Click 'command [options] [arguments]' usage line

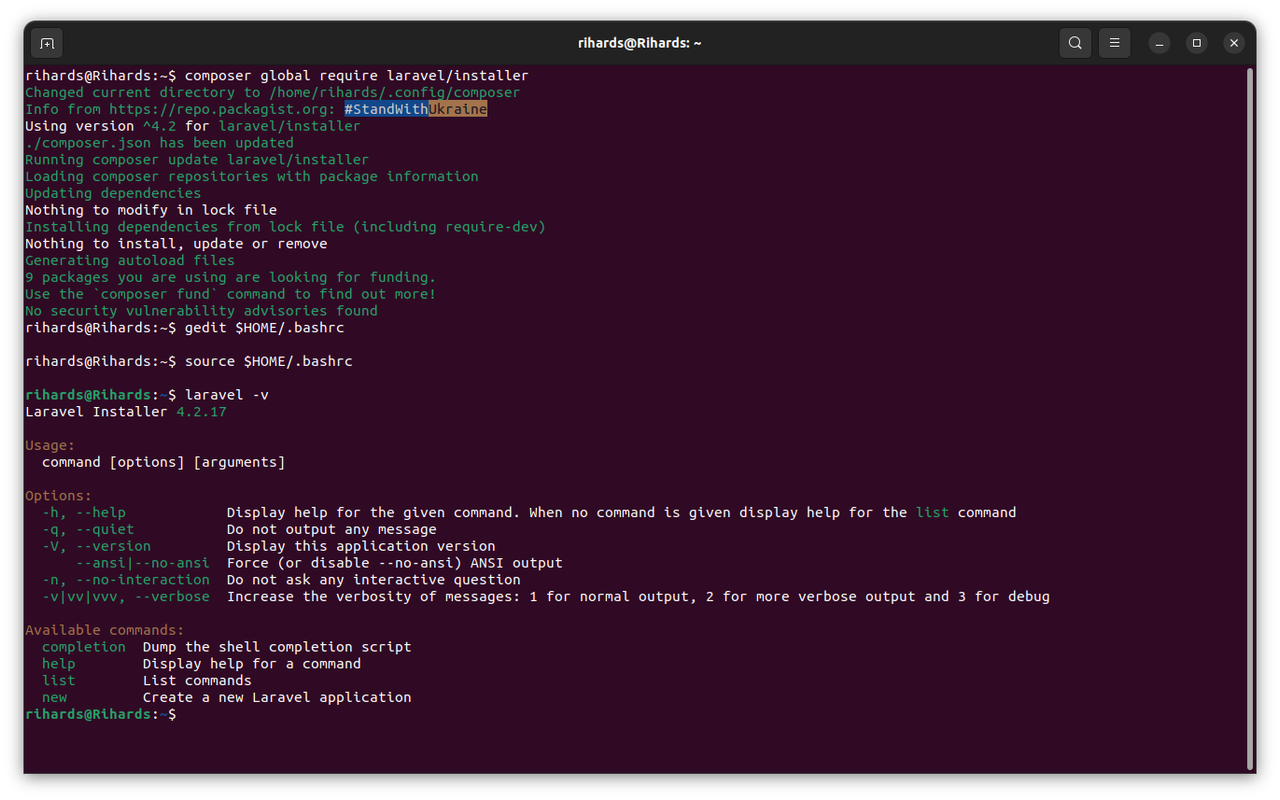[164, 462]
